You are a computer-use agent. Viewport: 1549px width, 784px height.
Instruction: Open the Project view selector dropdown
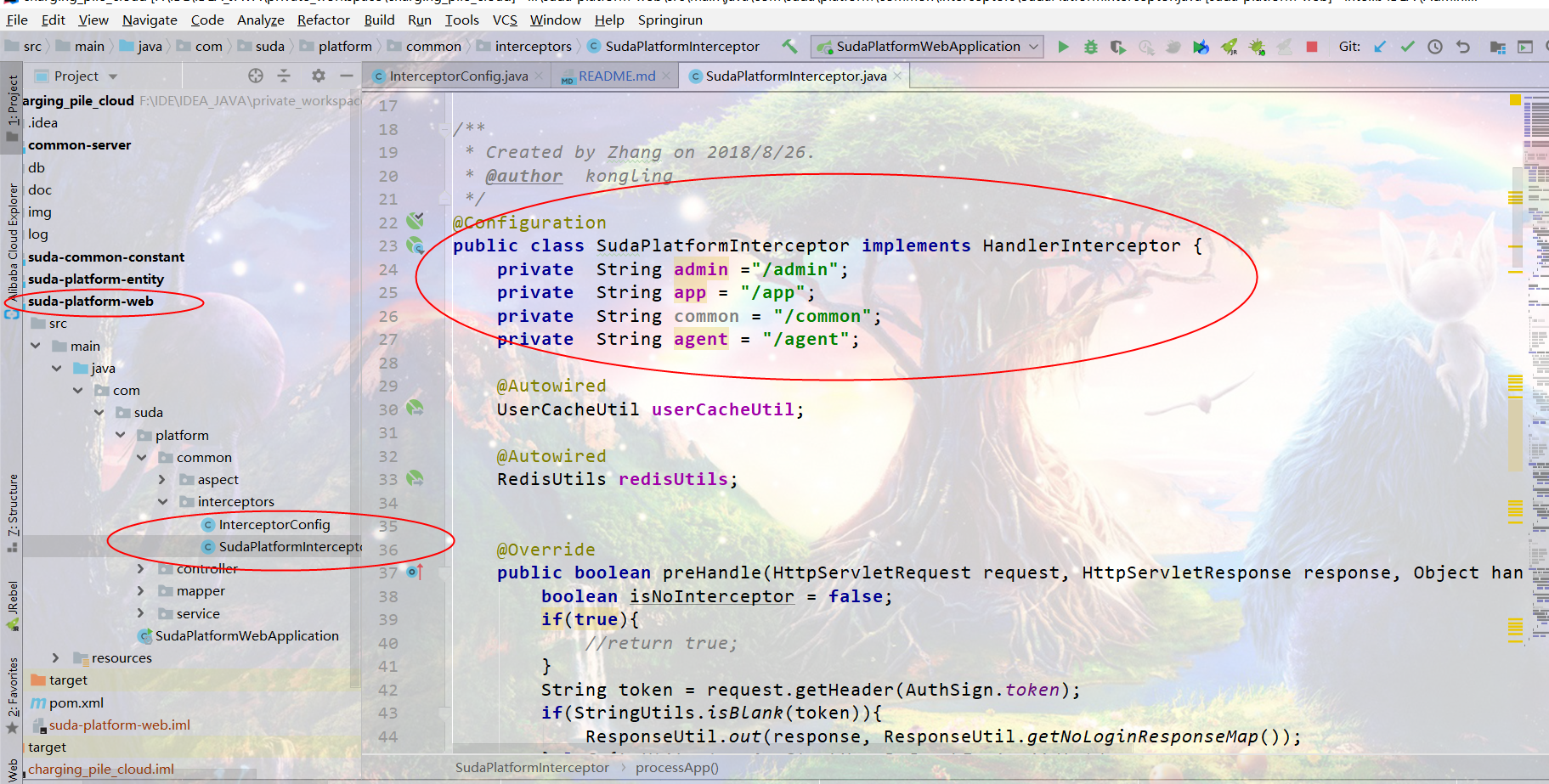113,76
